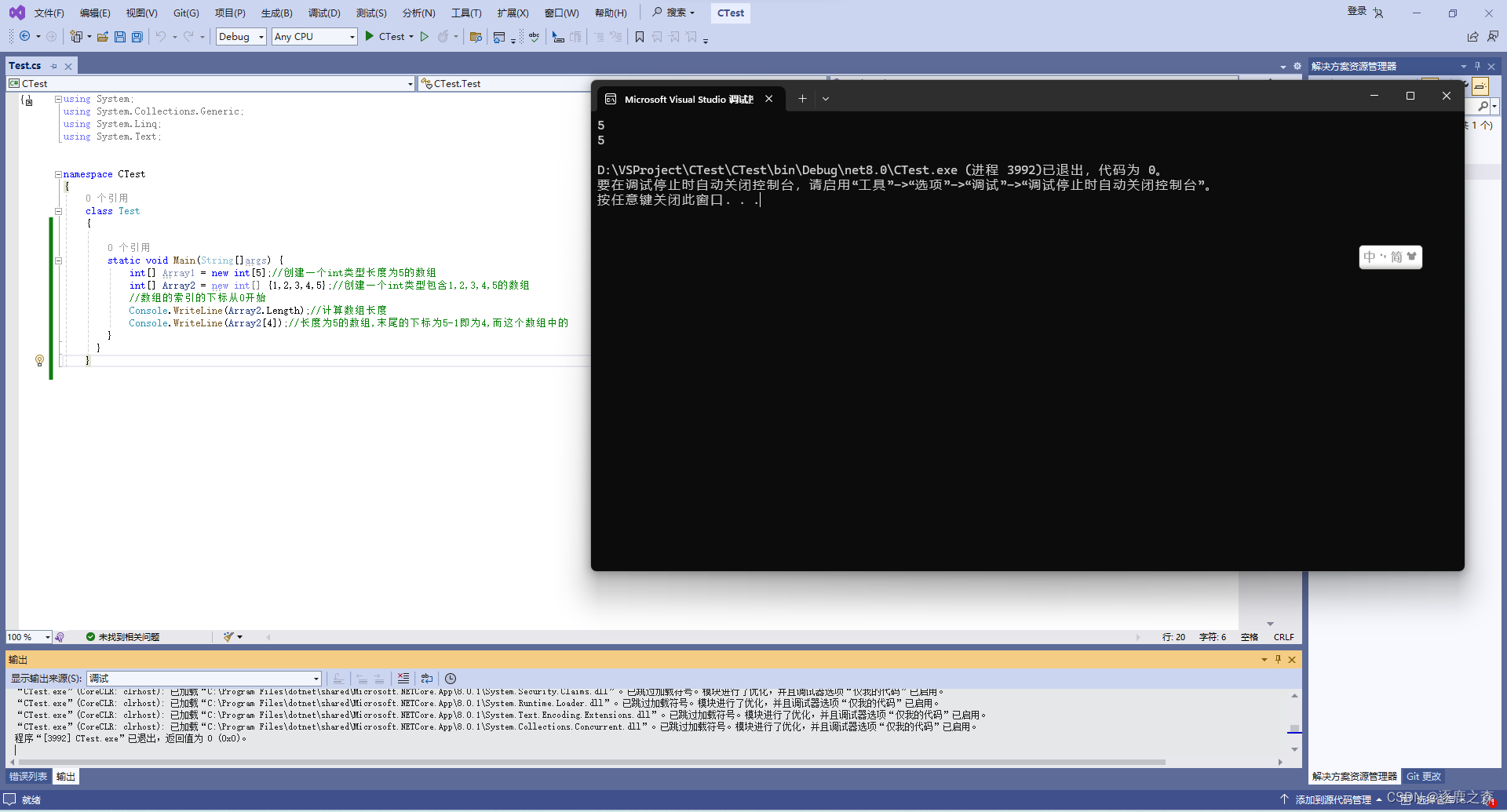Click the New Project toolbar icon

tap(76, 36)
